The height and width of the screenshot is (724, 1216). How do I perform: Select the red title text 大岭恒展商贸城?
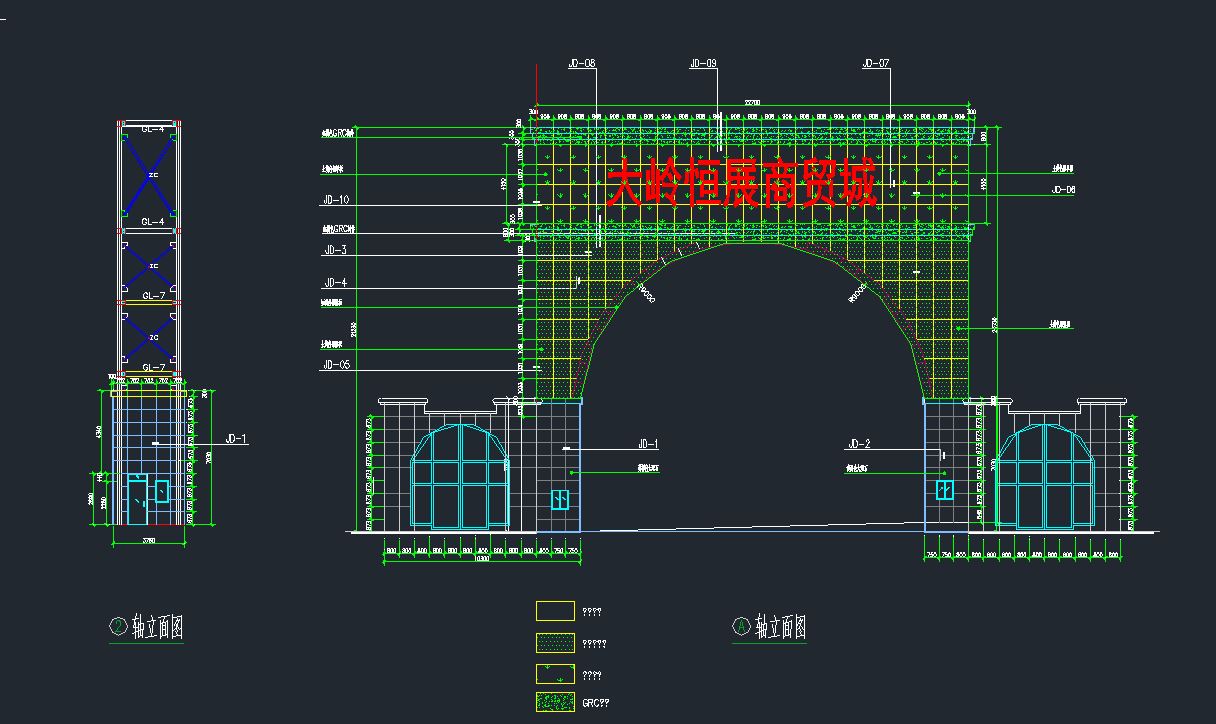[x=741, y=183]
